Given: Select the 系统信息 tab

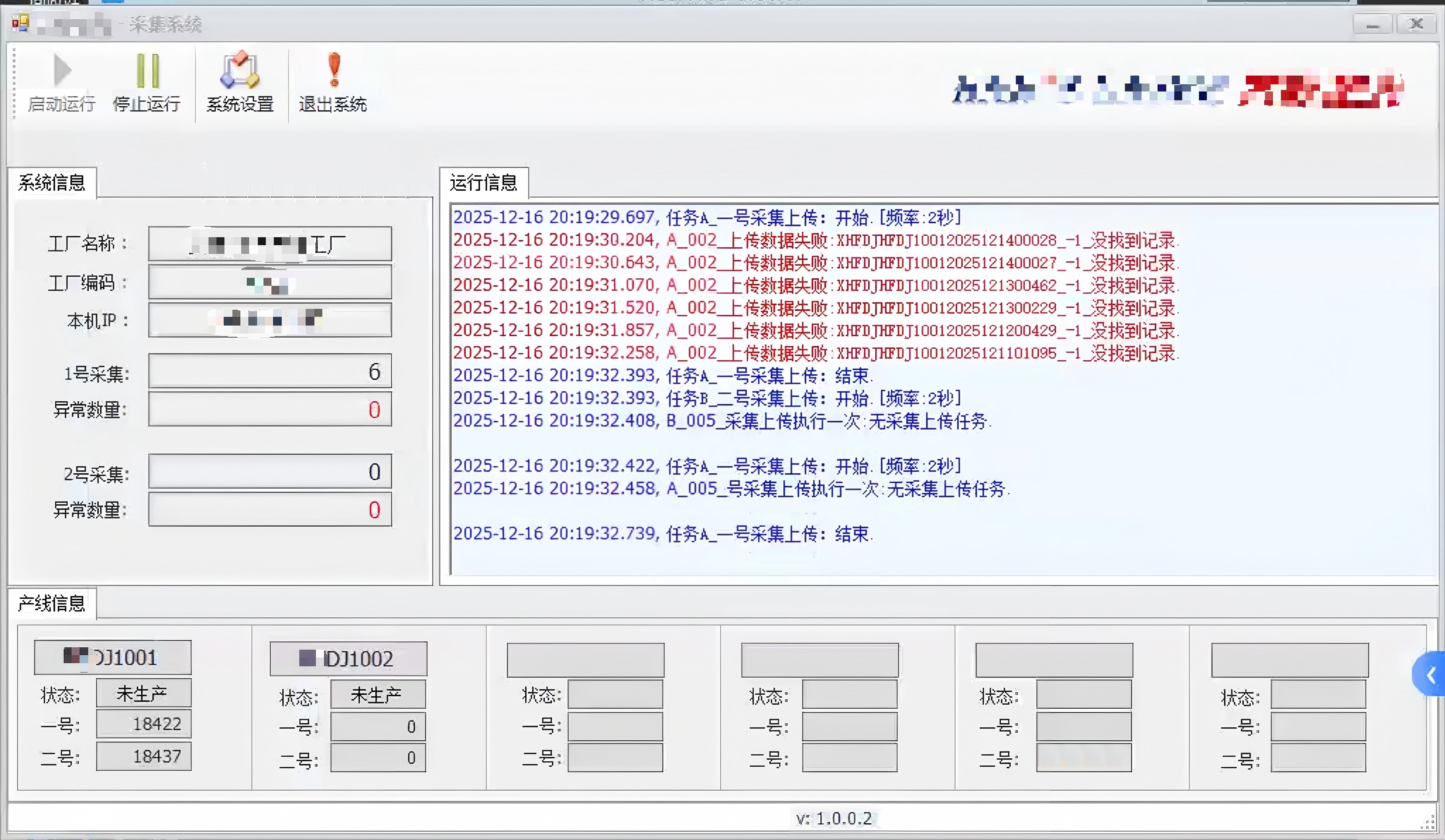Looking at the screenshot, I should tap(52, 183).
